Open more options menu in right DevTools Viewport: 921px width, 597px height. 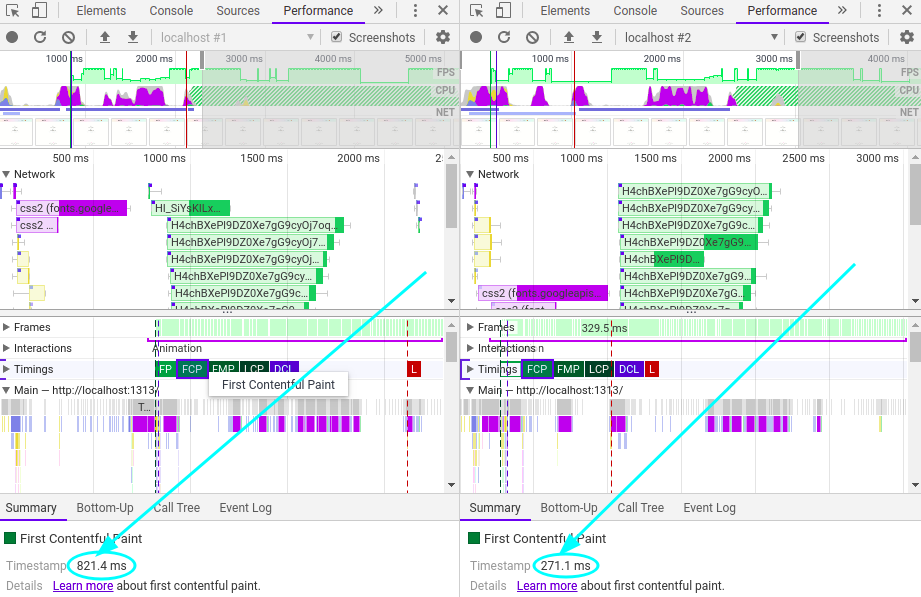(879, 11)
